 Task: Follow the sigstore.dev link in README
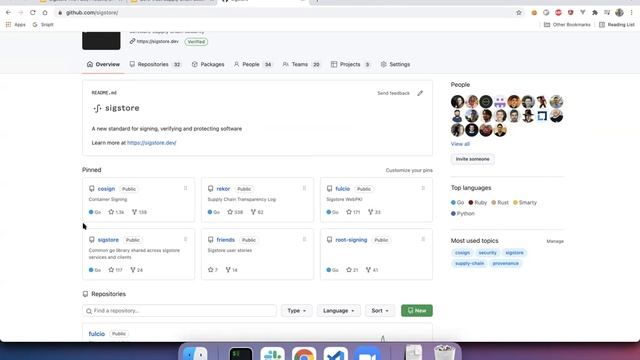(x=151, y=143)
